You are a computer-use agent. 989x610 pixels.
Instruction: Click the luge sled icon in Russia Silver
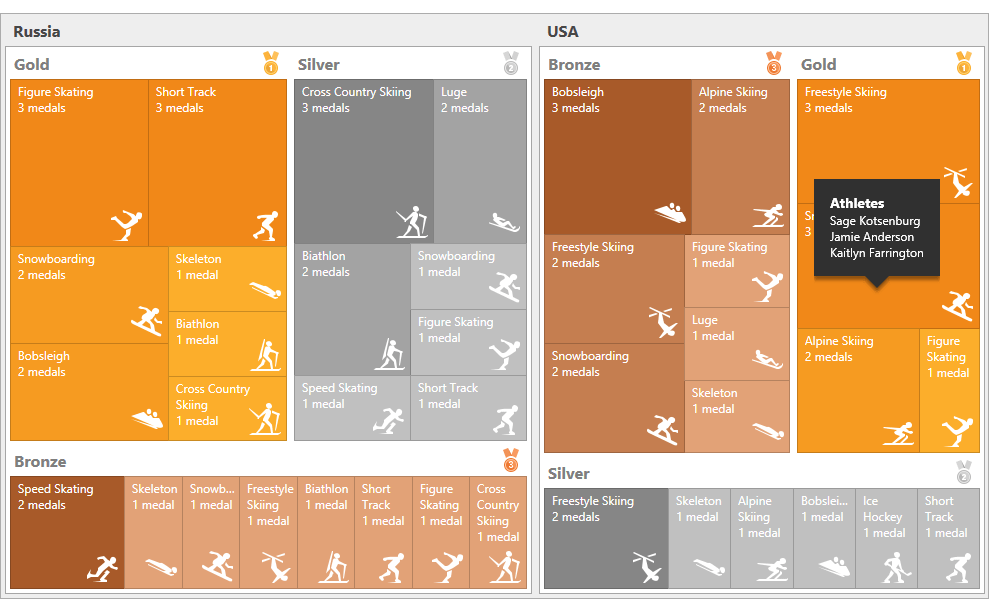pos(504,222)
